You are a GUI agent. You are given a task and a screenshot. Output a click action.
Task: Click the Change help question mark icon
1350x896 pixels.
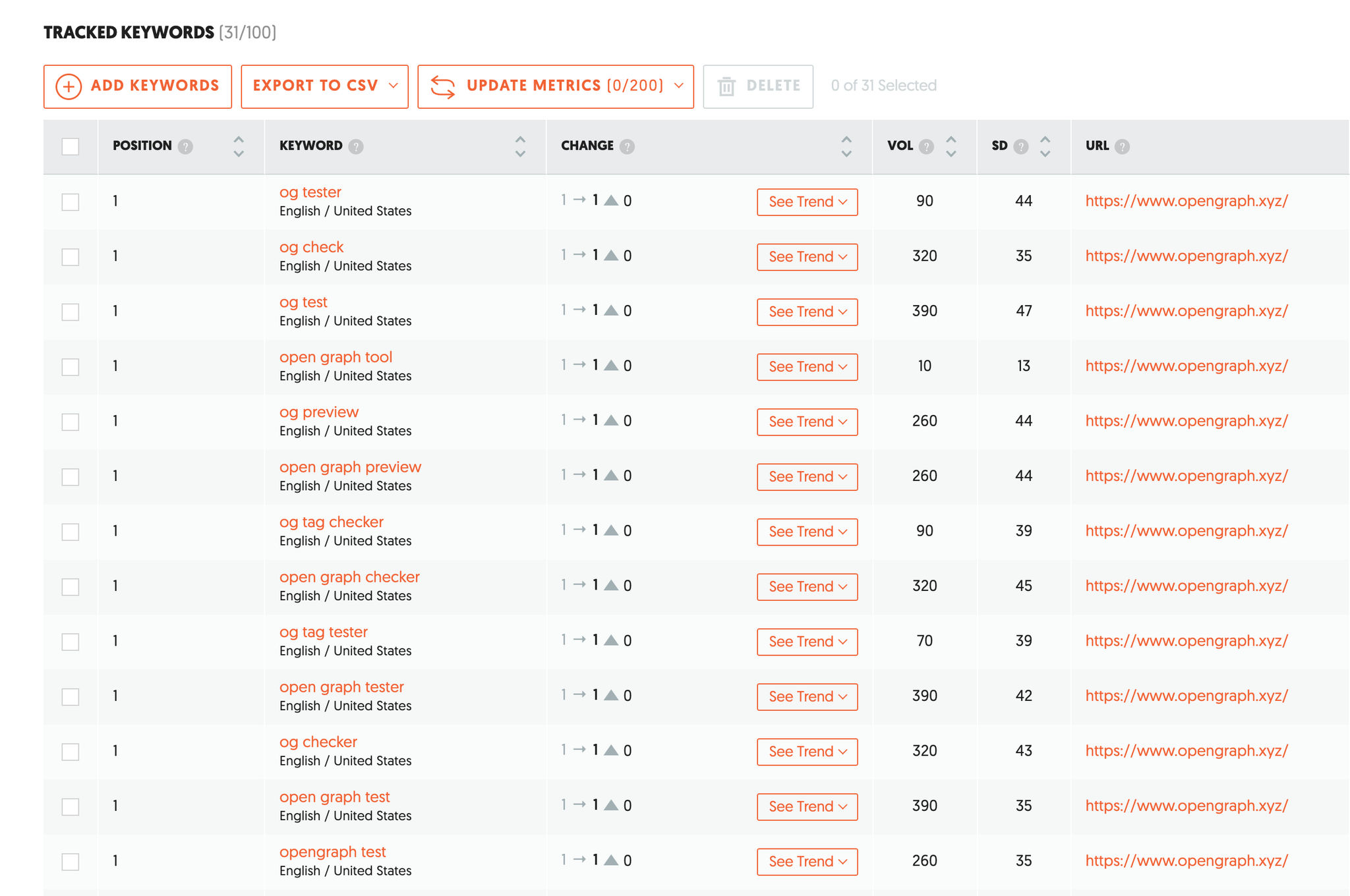pyautogui.click(x=628, y=146)
